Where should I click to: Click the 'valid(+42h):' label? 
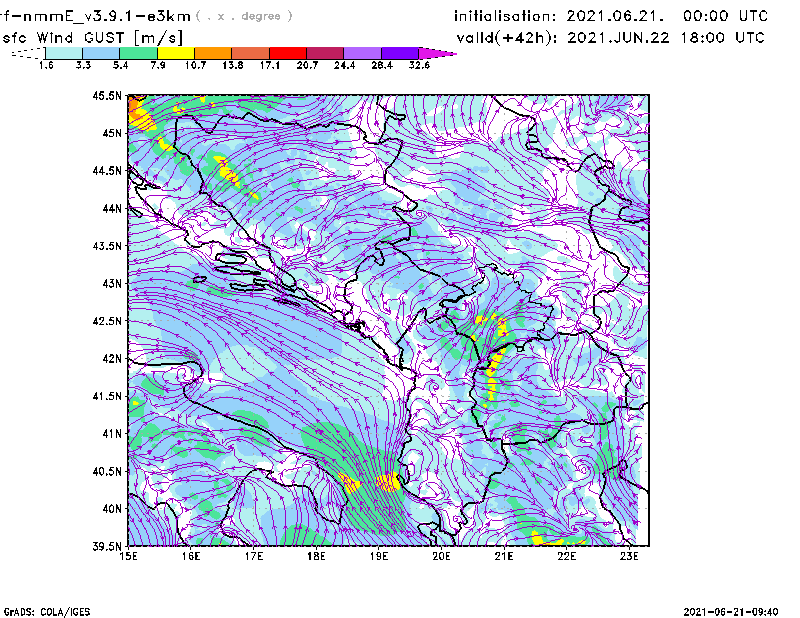[x=507, y=38]
